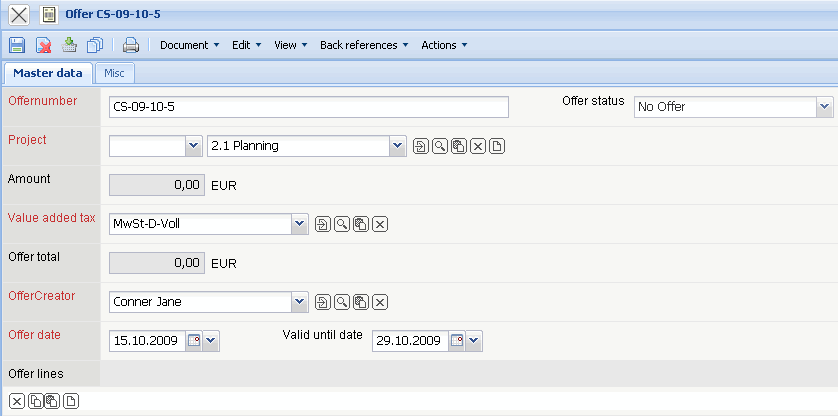
Task: Click the printer icon in toolbar
Action: coord(130,45)
